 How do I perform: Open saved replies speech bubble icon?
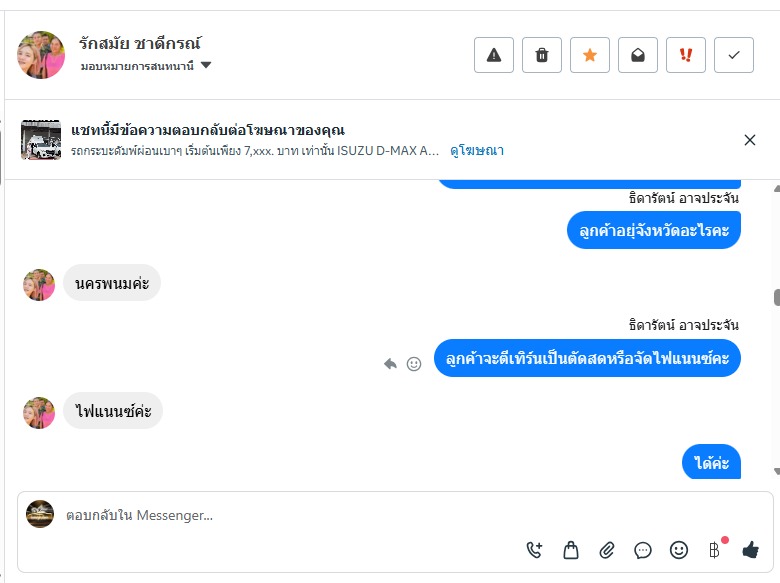643,549
